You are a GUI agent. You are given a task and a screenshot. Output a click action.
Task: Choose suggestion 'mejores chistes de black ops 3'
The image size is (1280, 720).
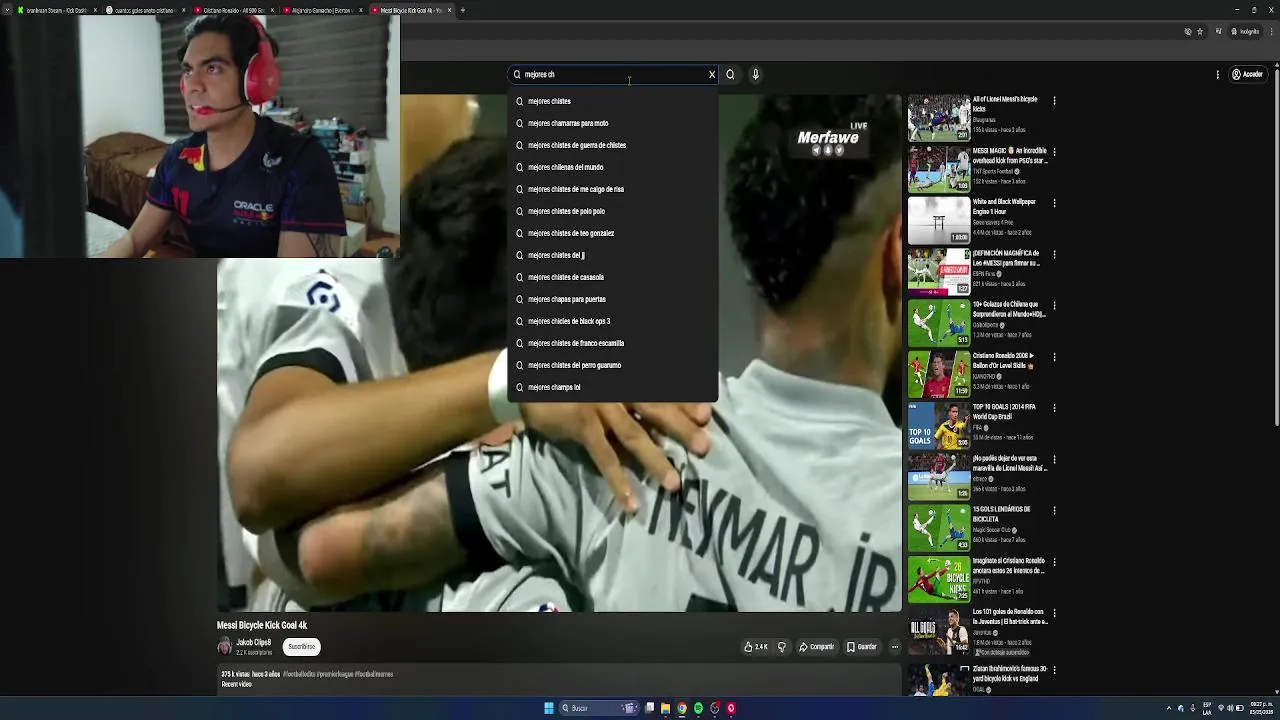coord(612,321)
